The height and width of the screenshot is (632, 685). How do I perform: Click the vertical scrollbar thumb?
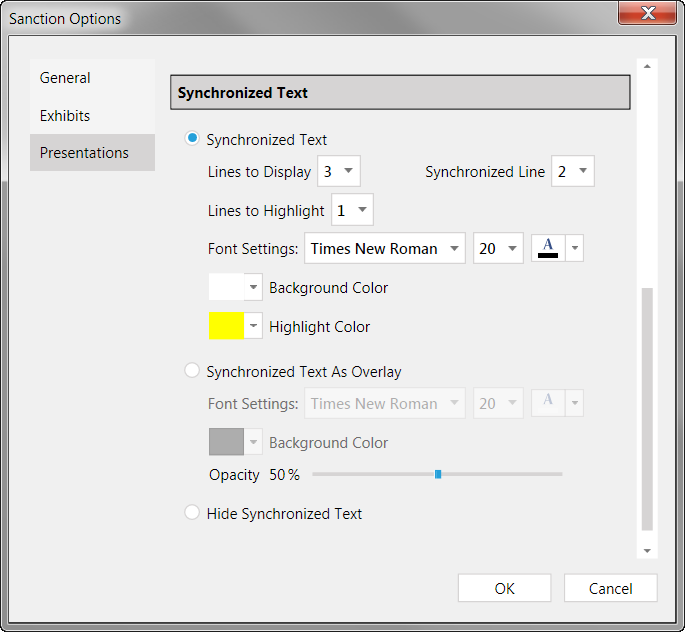pos(647,409)
